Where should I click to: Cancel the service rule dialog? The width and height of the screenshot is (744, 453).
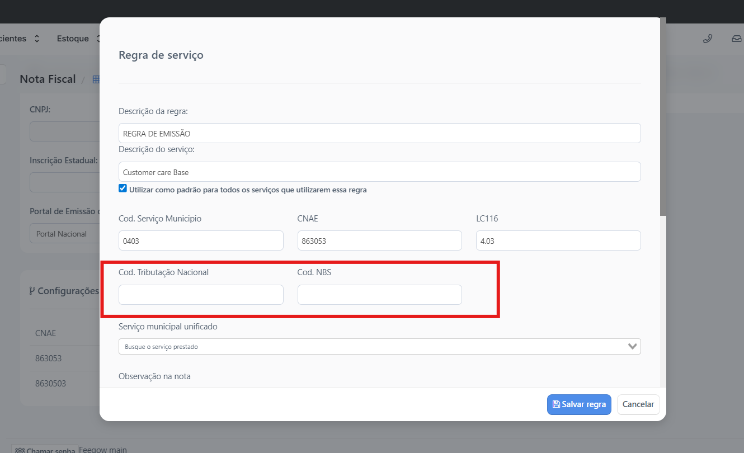[638, 404]
